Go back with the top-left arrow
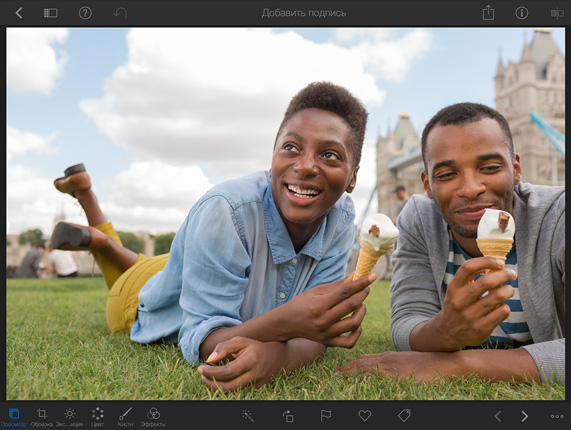 19,13
